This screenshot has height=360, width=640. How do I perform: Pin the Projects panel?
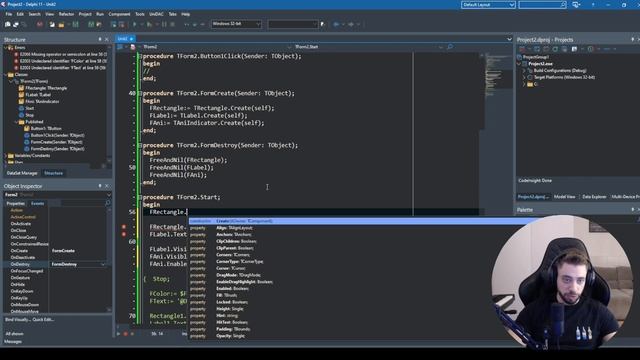(x=633, y=39)
